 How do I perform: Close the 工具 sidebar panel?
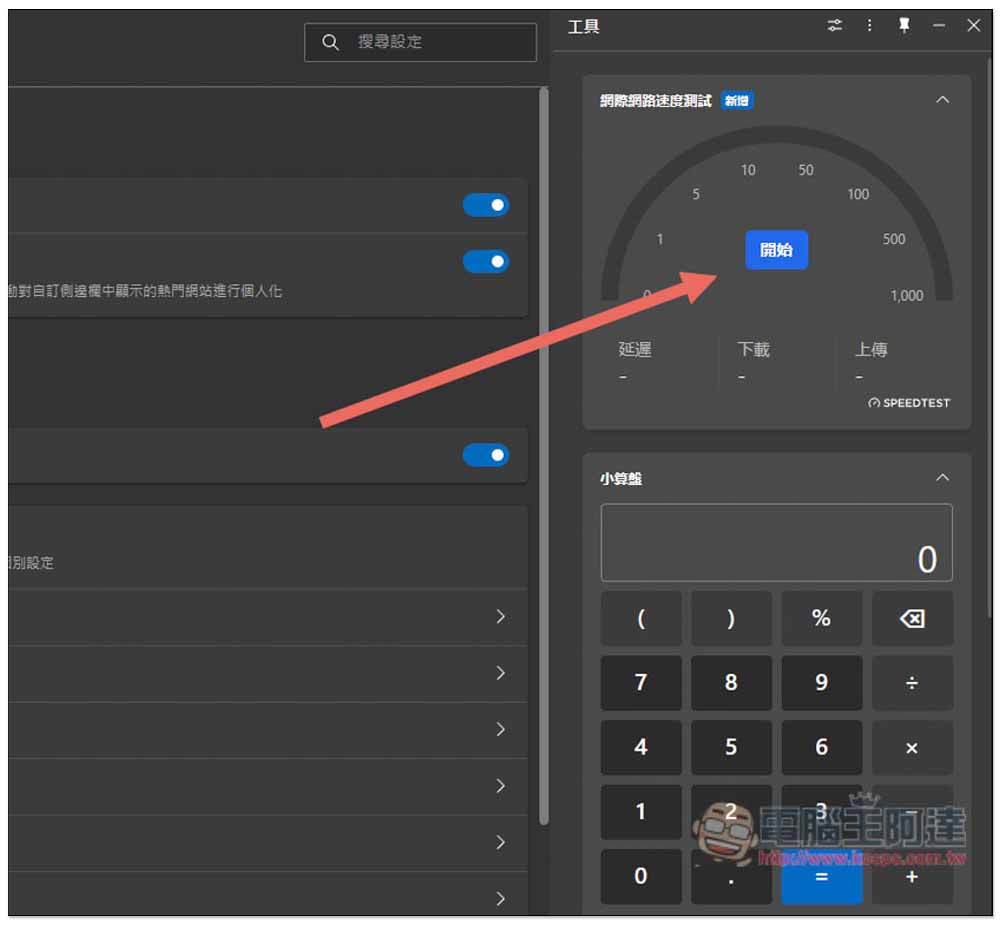973,26
